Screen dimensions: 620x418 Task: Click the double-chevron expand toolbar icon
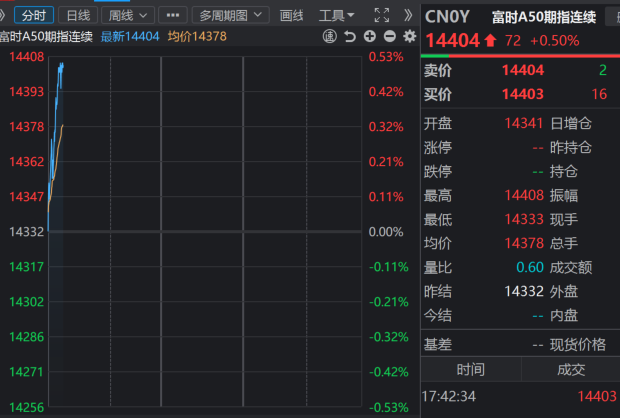click(x=408, y=15)
